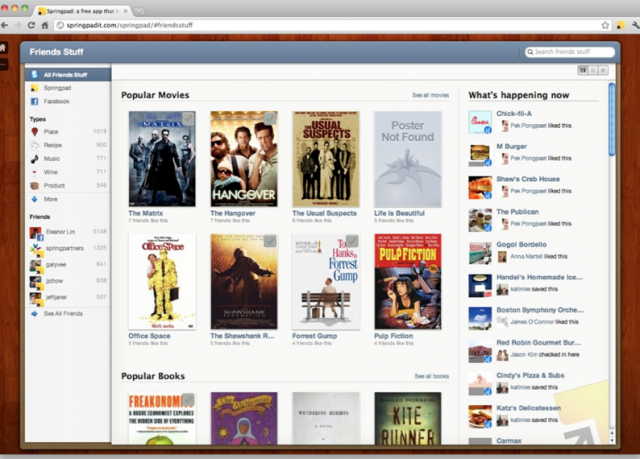Toggle the checkmark on Shawshank Redemption poster
This screenshot has width=640, height=459.
click(x=270, y=241)
